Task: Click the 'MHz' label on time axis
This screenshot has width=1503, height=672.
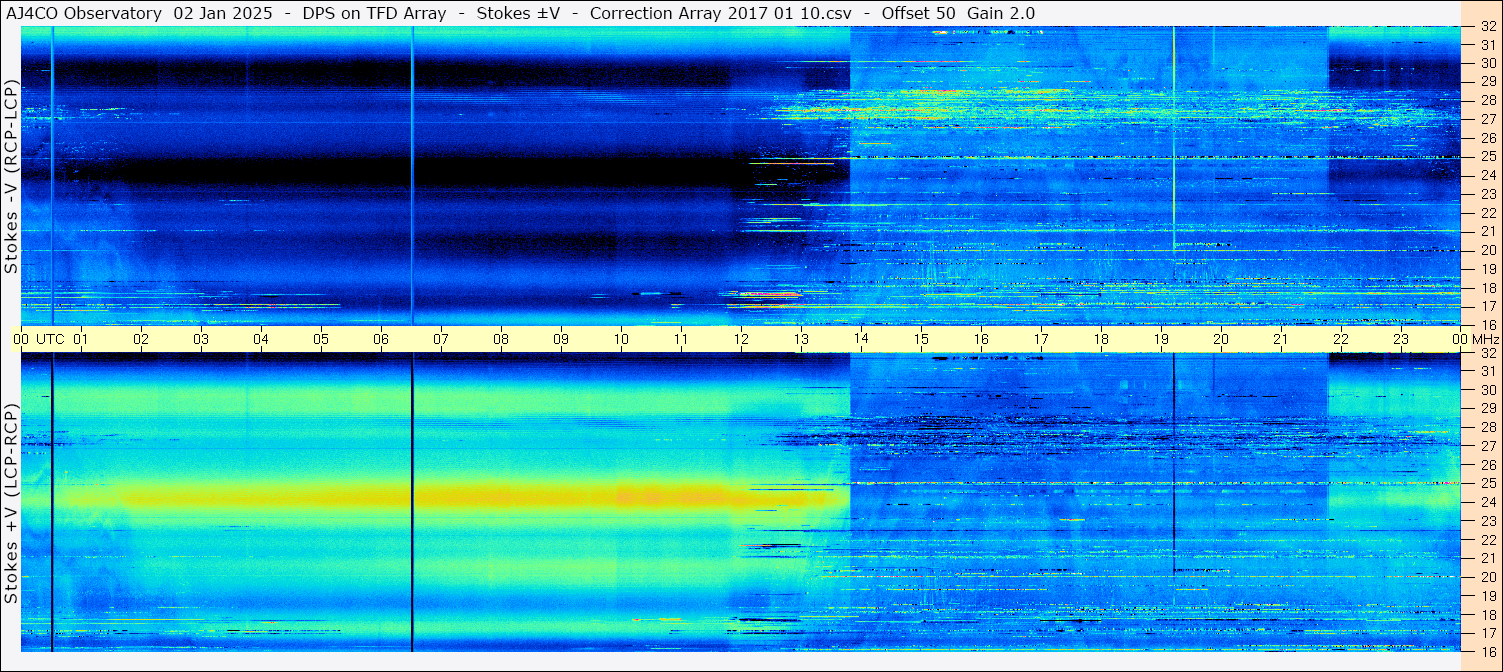Action: (1485, 339)
